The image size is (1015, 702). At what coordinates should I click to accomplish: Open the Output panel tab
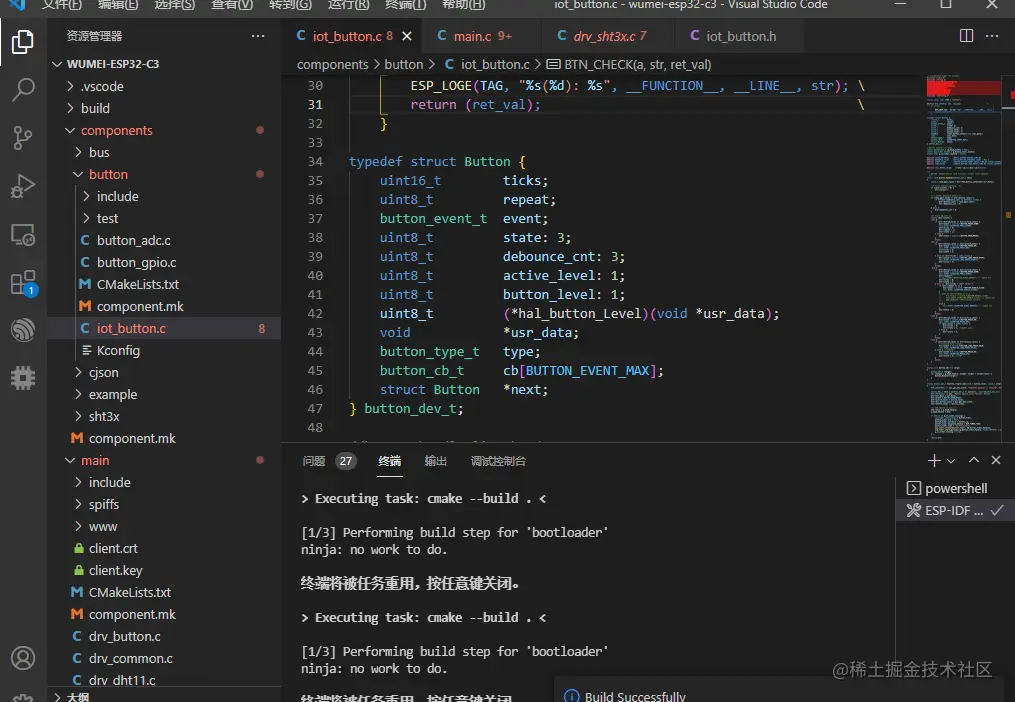click(x=435, y=461)
